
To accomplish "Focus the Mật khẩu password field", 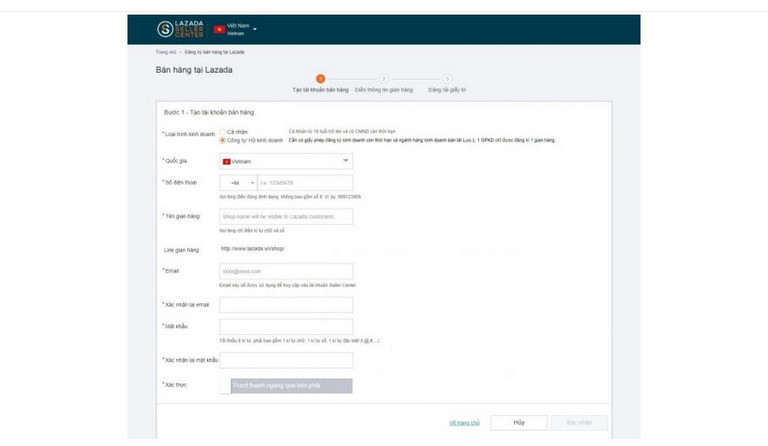I will point(286,327).
